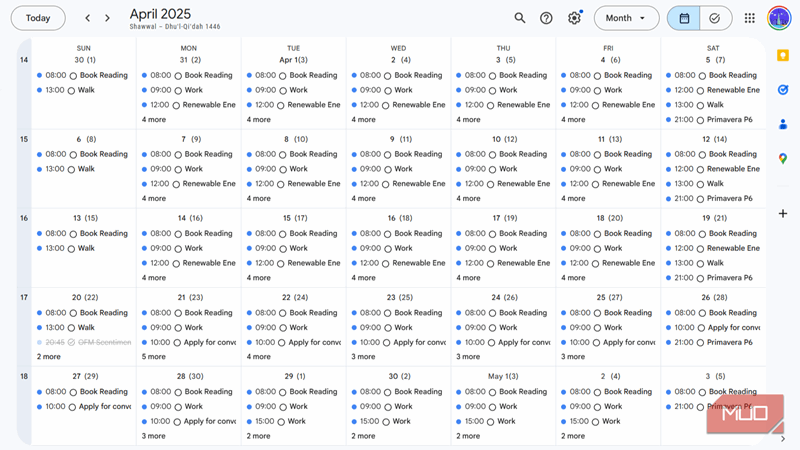
Task: Click the Today button
Action: 38,18
